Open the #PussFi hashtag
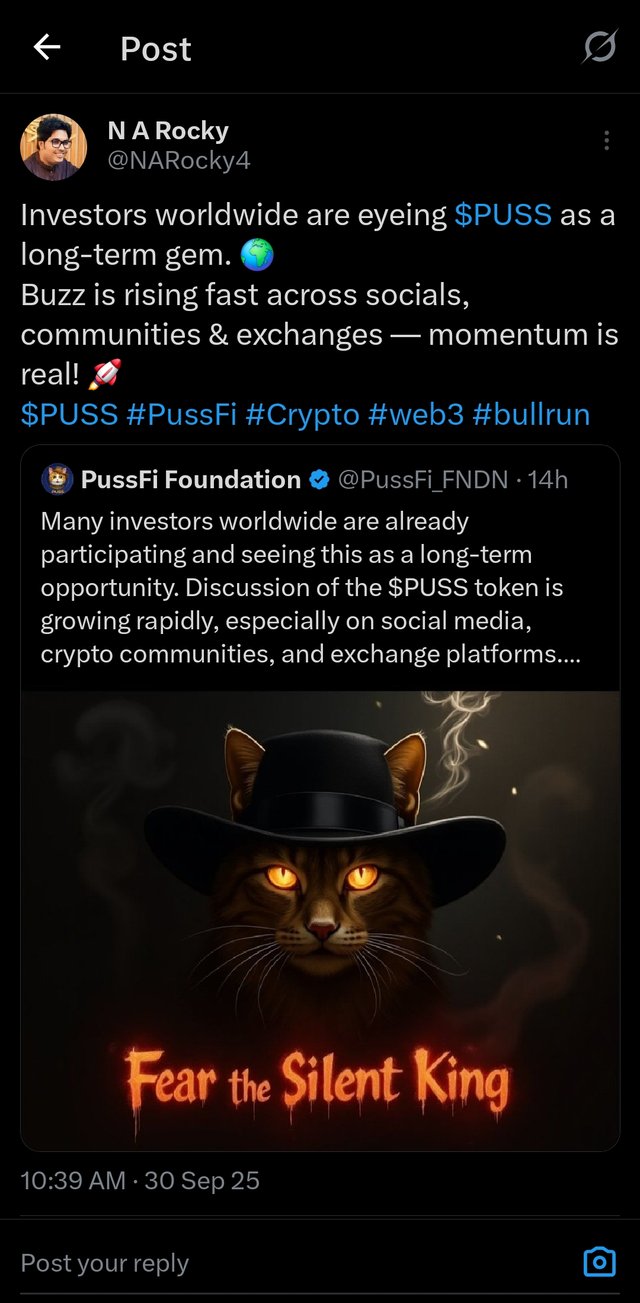This screenshot has width=640, height=1303. (x=181, y=414)
